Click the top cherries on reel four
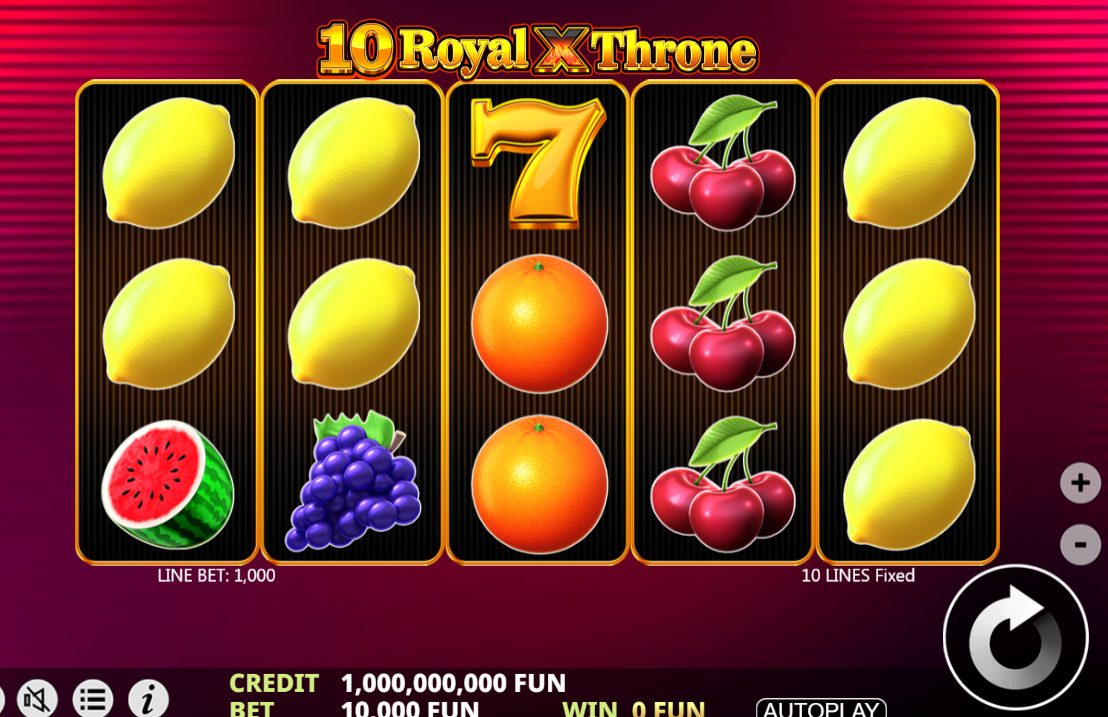The image size is (1108, 717). pos(723,163)
